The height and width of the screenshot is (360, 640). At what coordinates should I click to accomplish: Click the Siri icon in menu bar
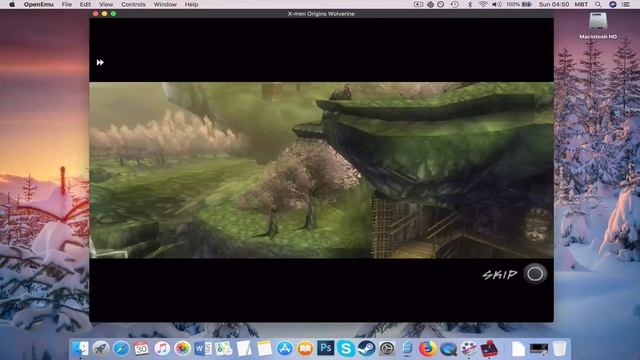(x=612, y=4)
